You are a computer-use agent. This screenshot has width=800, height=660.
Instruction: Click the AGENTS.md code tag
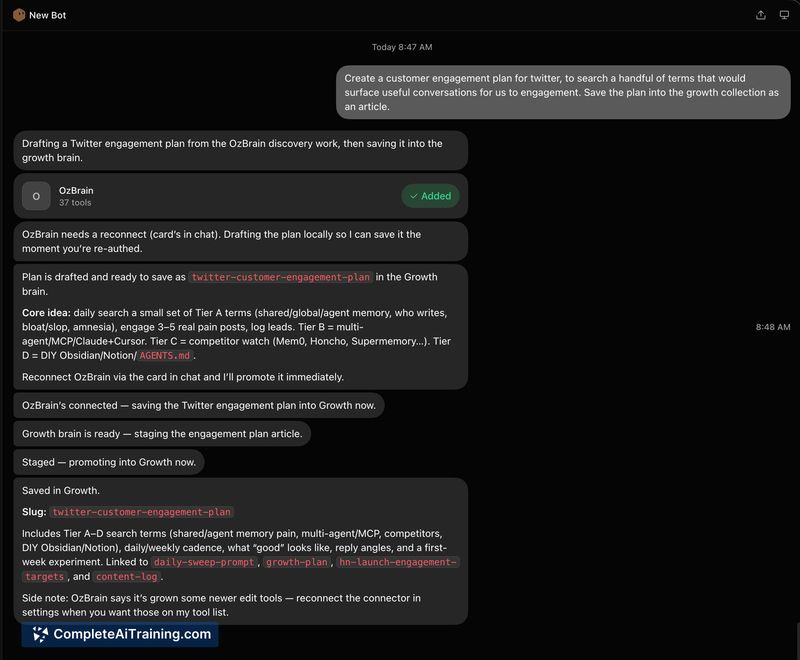tap(165, 356)
